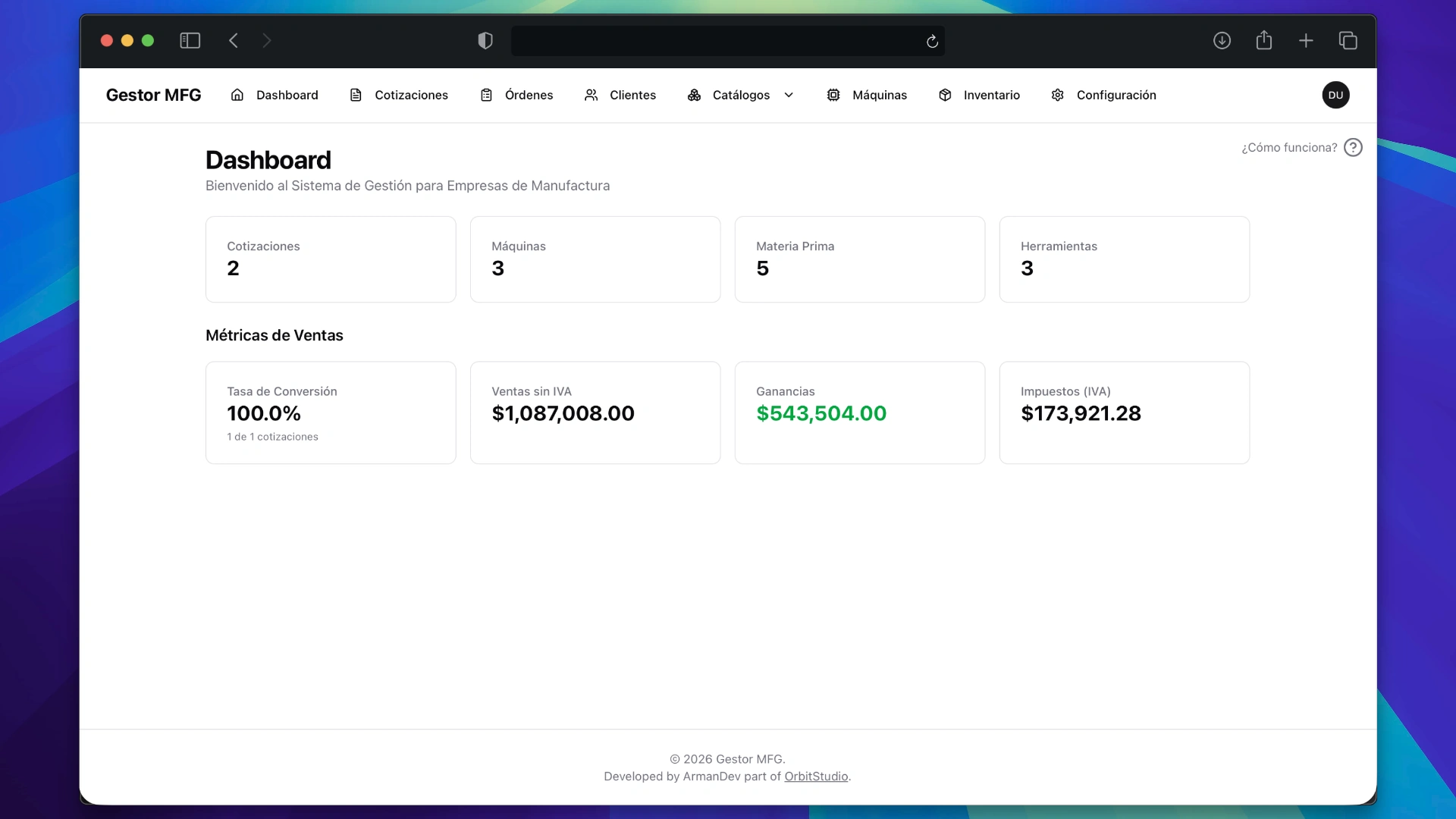The height and width of the screenshot is (819, 1456).
Task: Open the privacy shield report
Action: click(485, 40)
